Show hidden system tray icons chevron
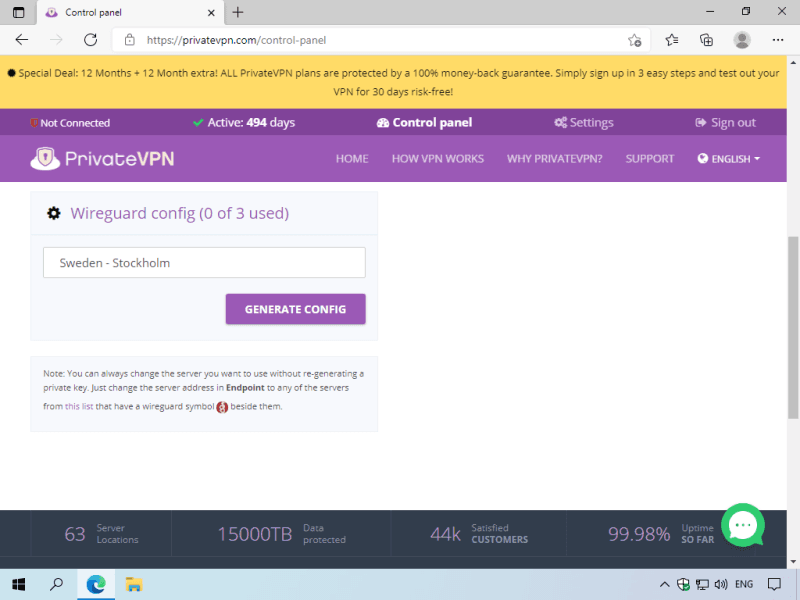Image resolution: width=800 pixels, height=600 pixels. coord(665,584)
